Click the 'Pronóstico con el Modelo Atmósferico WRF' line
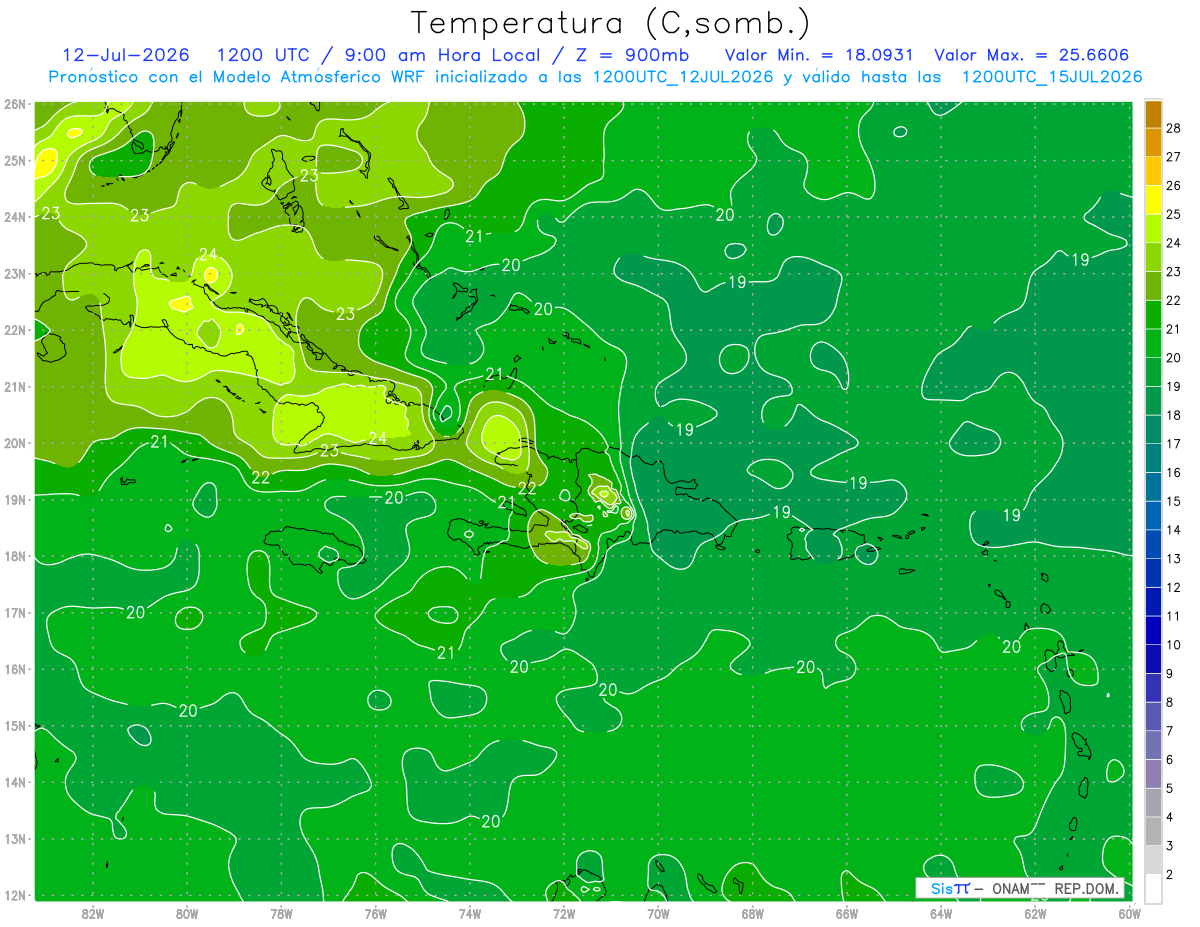The width and height of the screenshot is (1200, 927). tap(596, 77)
